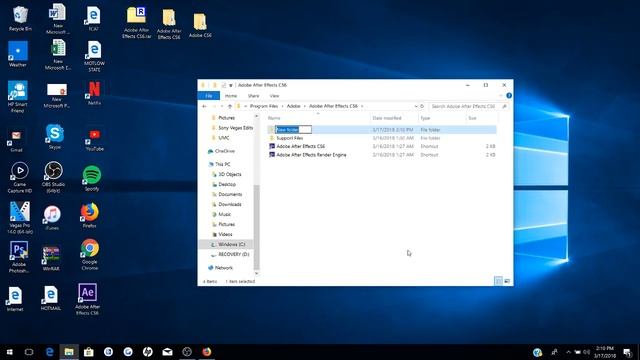Open the Share ribbon tab
Screen dimensions: 640x360
point(253,96)
